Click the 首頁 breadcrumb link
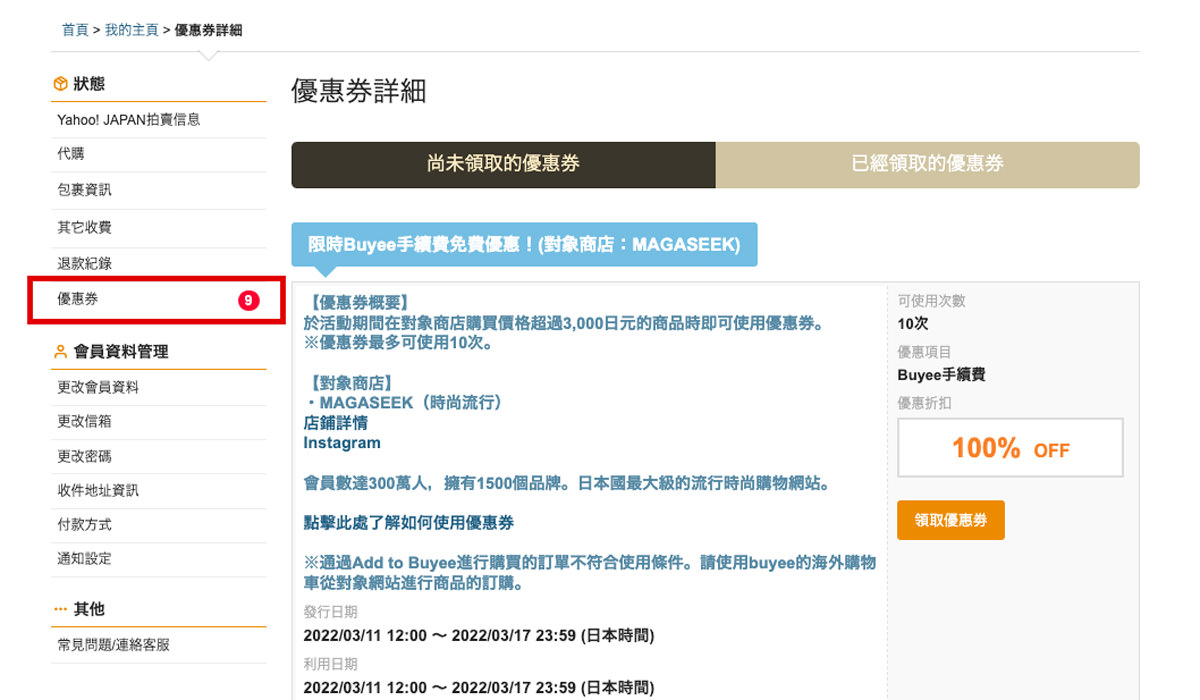 pos(75,30)
